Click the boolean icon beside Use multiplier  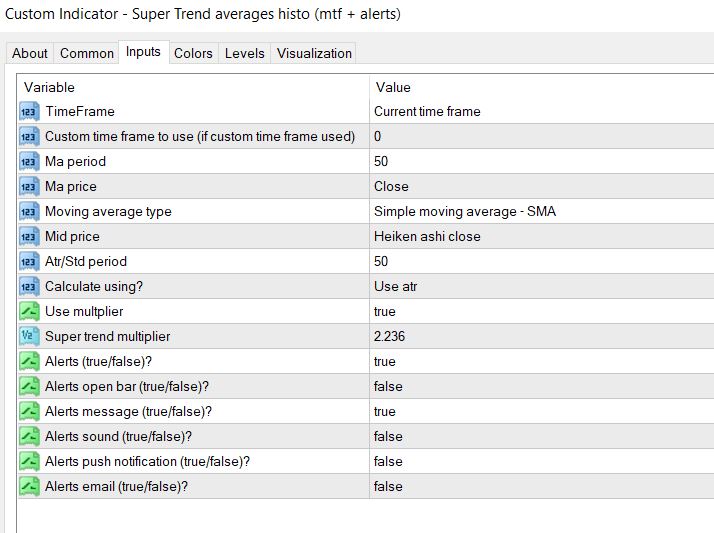28,312
